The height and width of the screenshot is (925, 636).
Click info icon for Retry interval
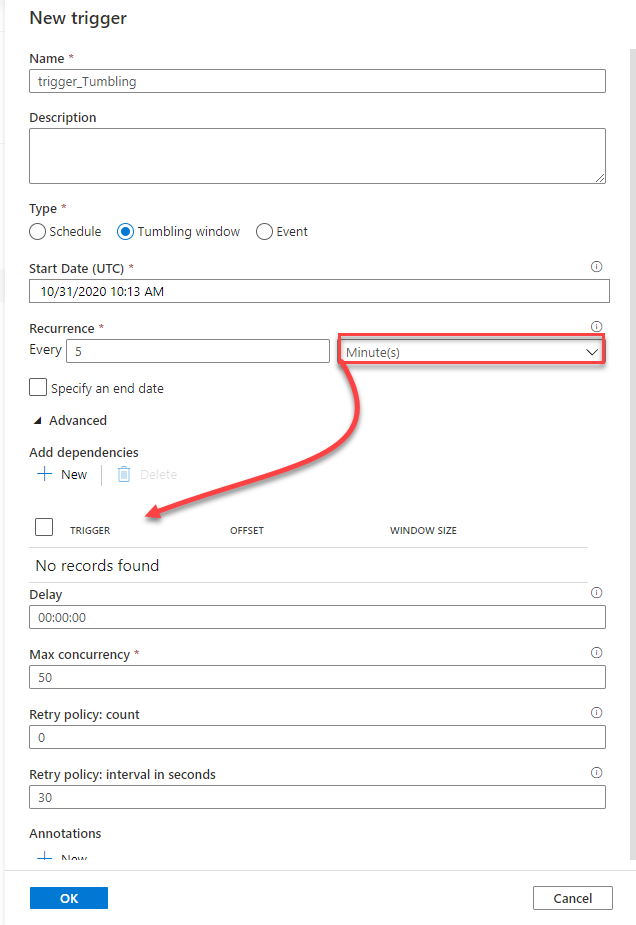click(597, 773)
